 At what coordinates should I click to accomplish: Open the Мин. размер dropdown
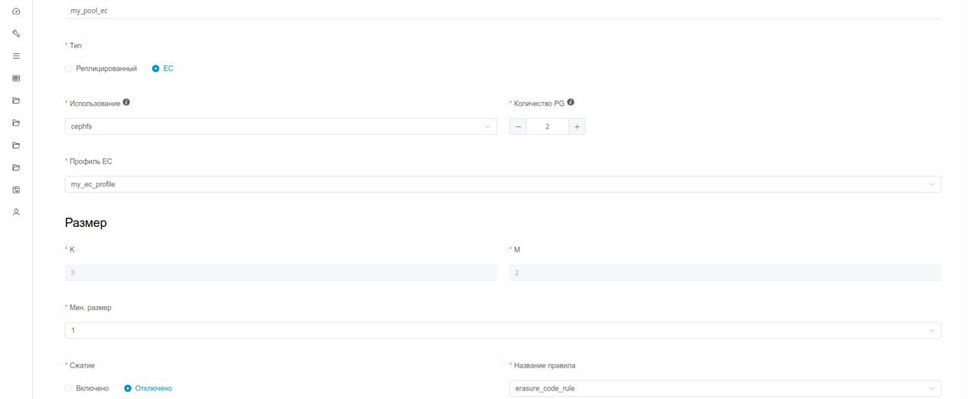click(x=503, y=331)
